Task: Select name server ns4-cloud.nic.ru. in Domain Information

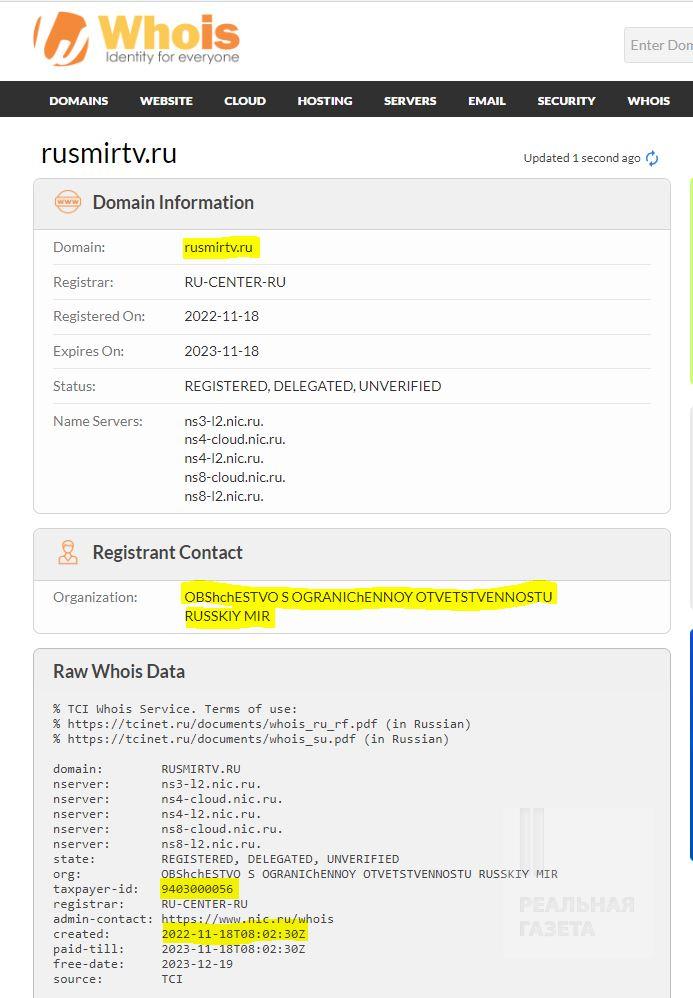Action: pos(235,439)
